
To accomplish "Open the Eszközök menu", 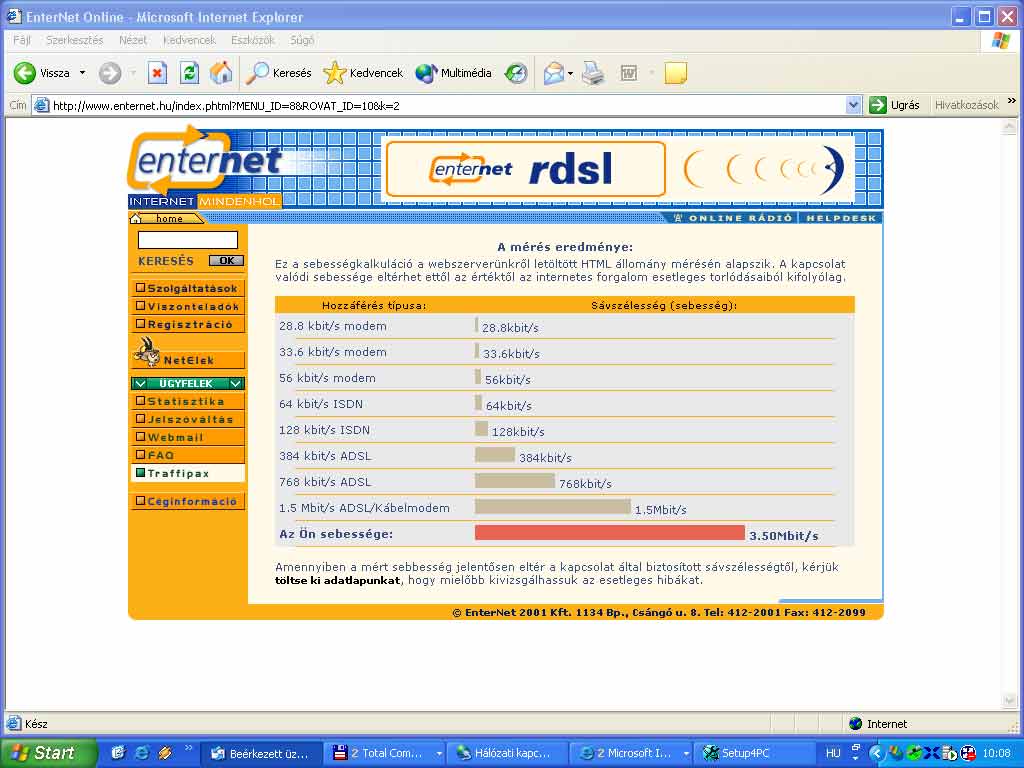I will pos(253,40).
